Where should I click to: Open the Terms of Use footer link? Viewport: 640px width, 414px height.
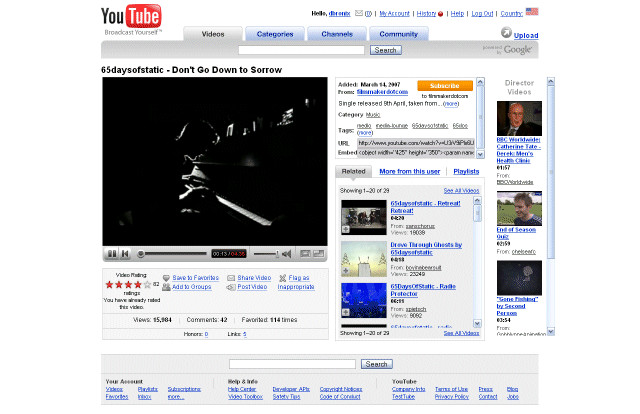tap(451, 390)
